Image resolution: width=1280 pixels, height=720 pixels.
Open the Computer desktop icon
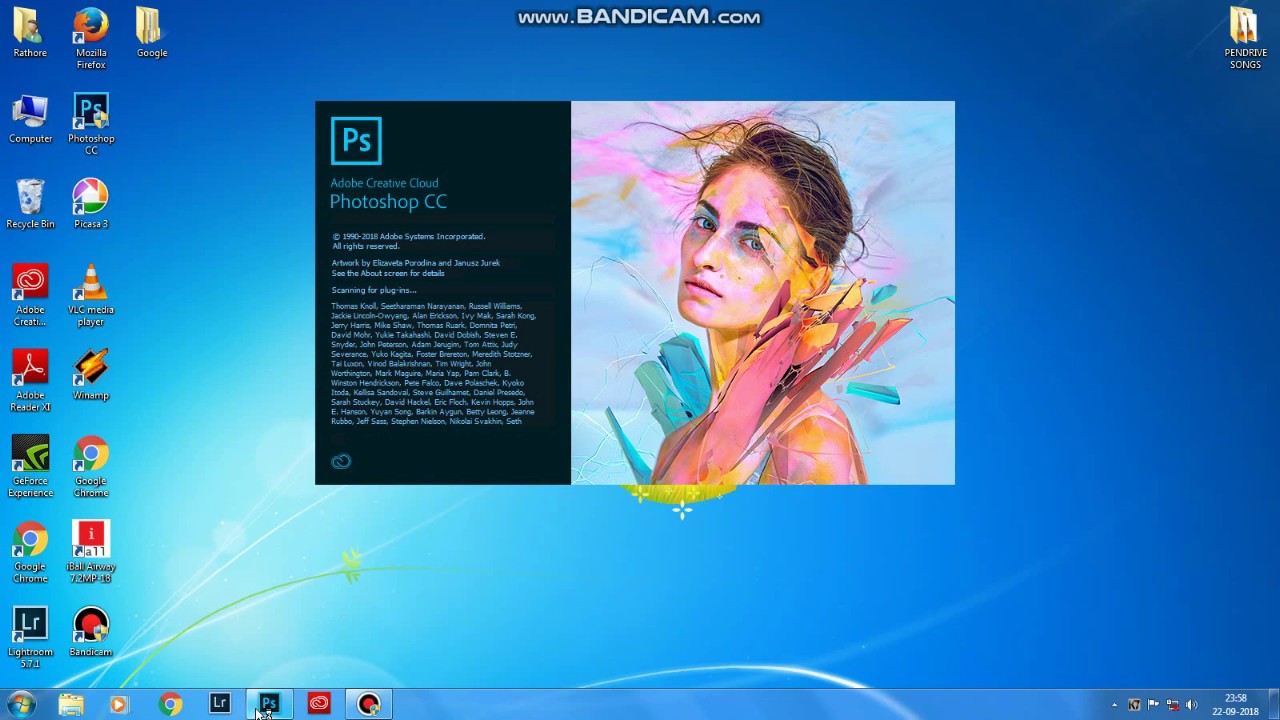click(30, 119)
